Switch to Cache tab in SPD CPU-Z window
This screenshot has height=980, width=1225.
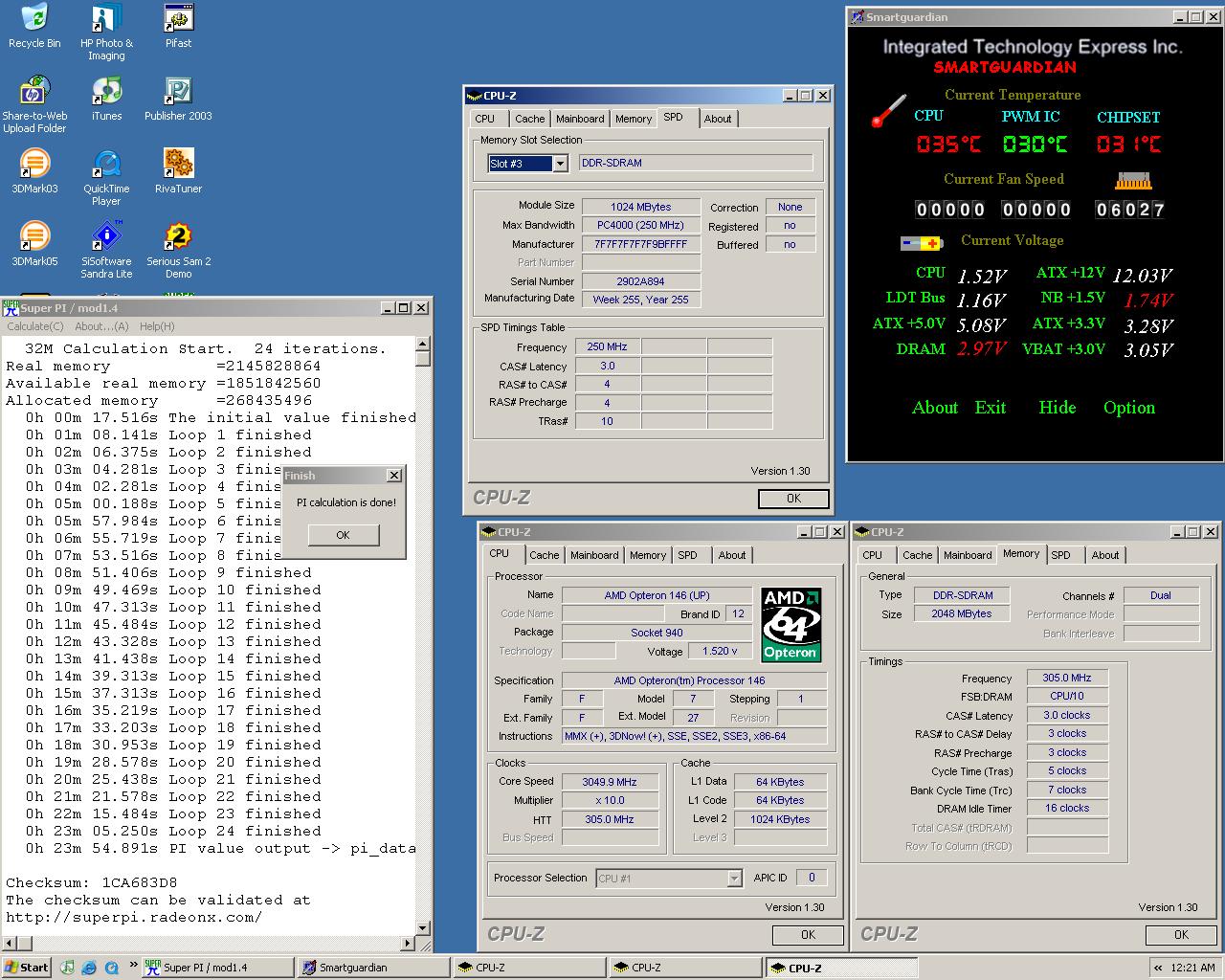[x=529, y=119]
